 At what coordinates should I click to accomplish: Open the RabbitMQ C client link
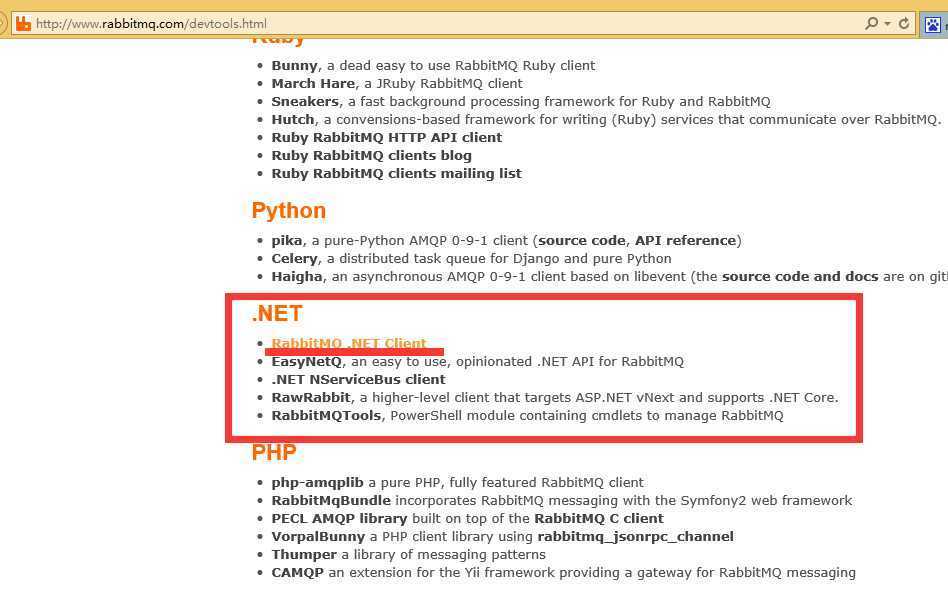coord(599,519)
